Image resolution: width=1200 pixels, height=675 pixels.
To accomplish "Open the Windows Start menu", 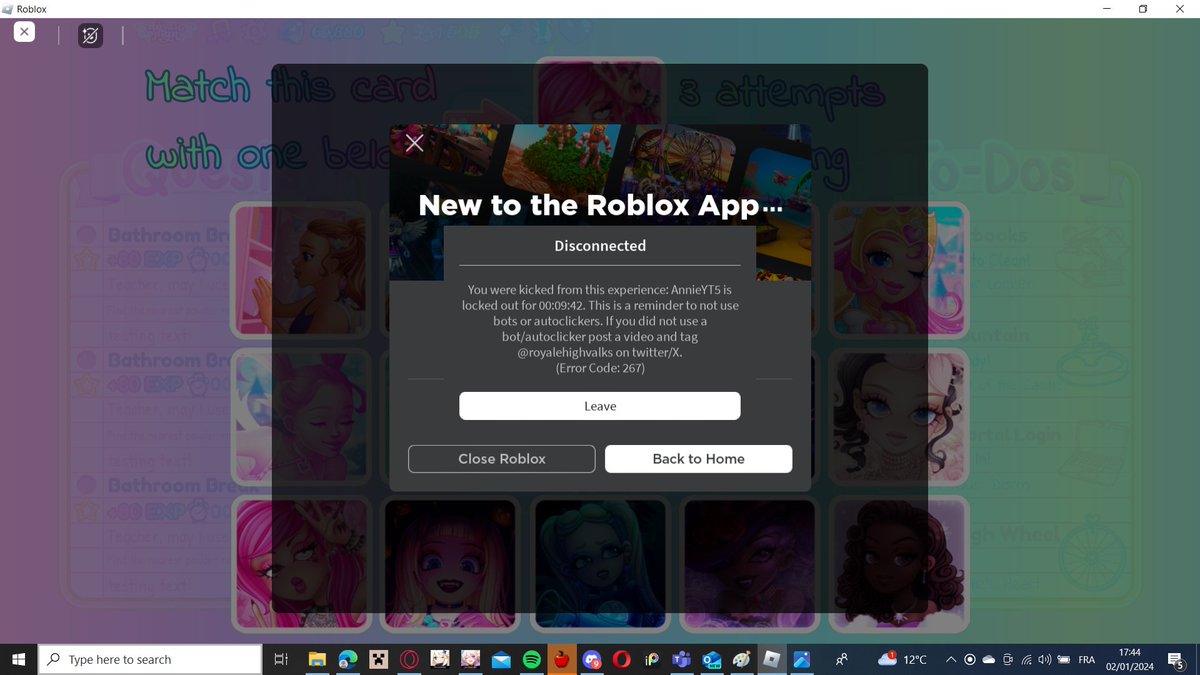I will coord(18,659).
